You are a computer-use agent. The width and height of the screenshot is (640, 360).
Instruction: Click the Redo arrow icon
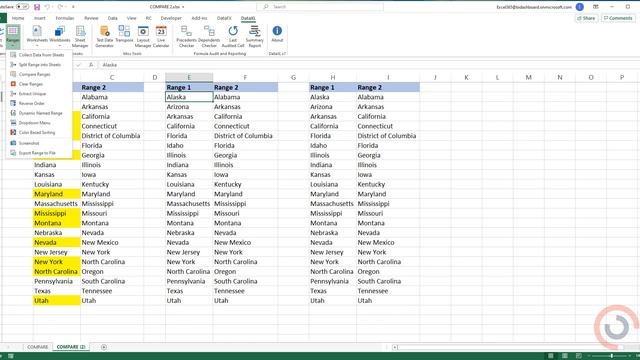[x=60, y=7]
